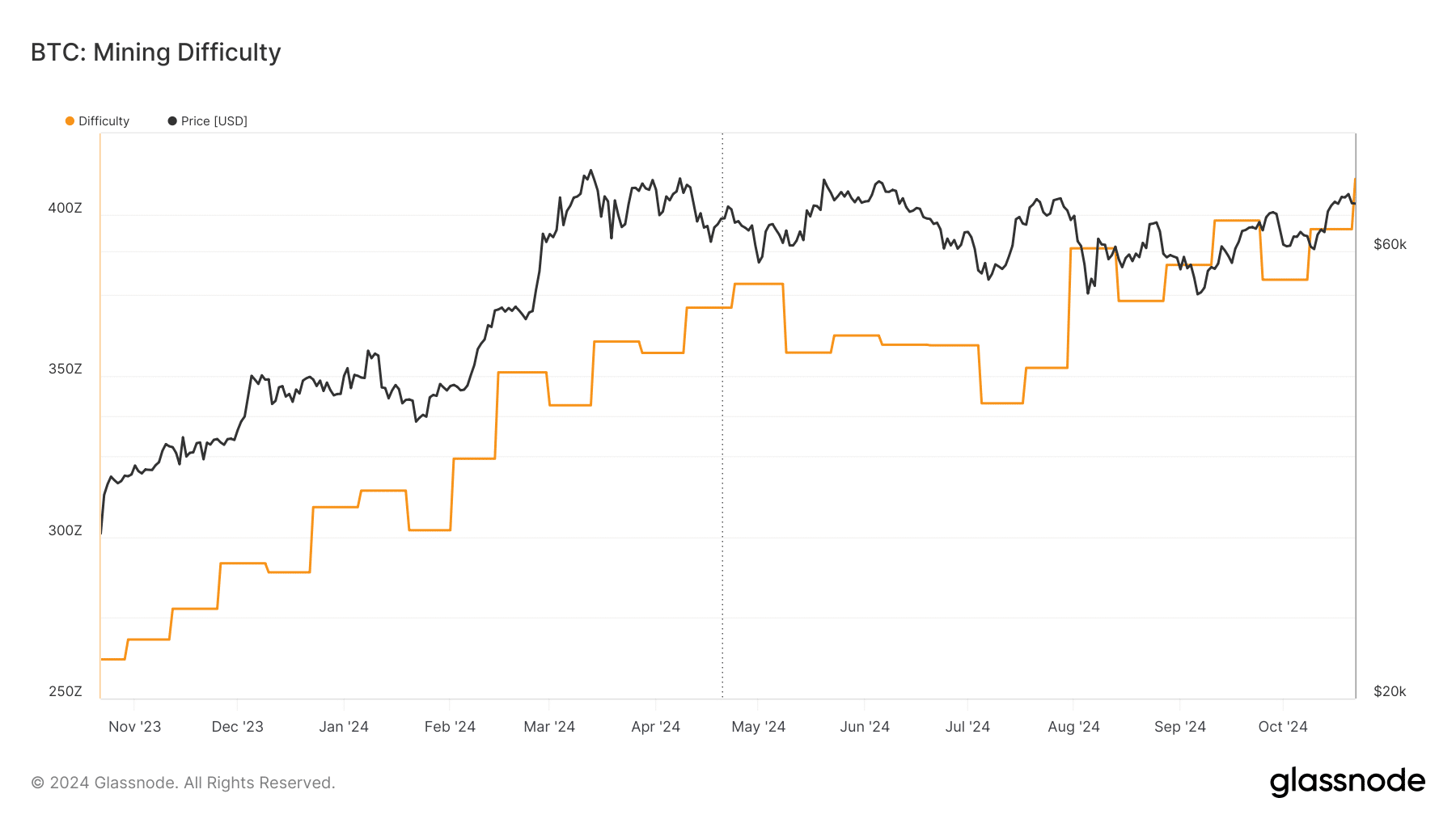Select the Jan '24 x-axis label
Image resolution: width=1456 pixels, height=819 pixels.
click(x=344, y=727)
